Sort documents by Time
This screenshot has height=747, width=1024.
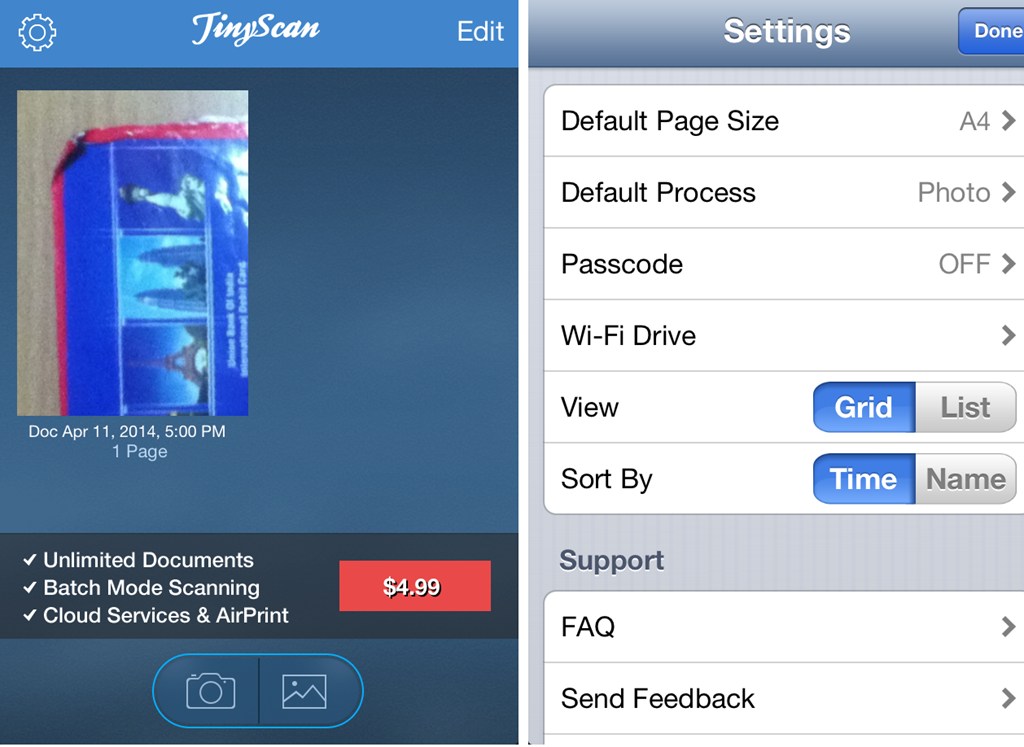click(x=864, y=479)
